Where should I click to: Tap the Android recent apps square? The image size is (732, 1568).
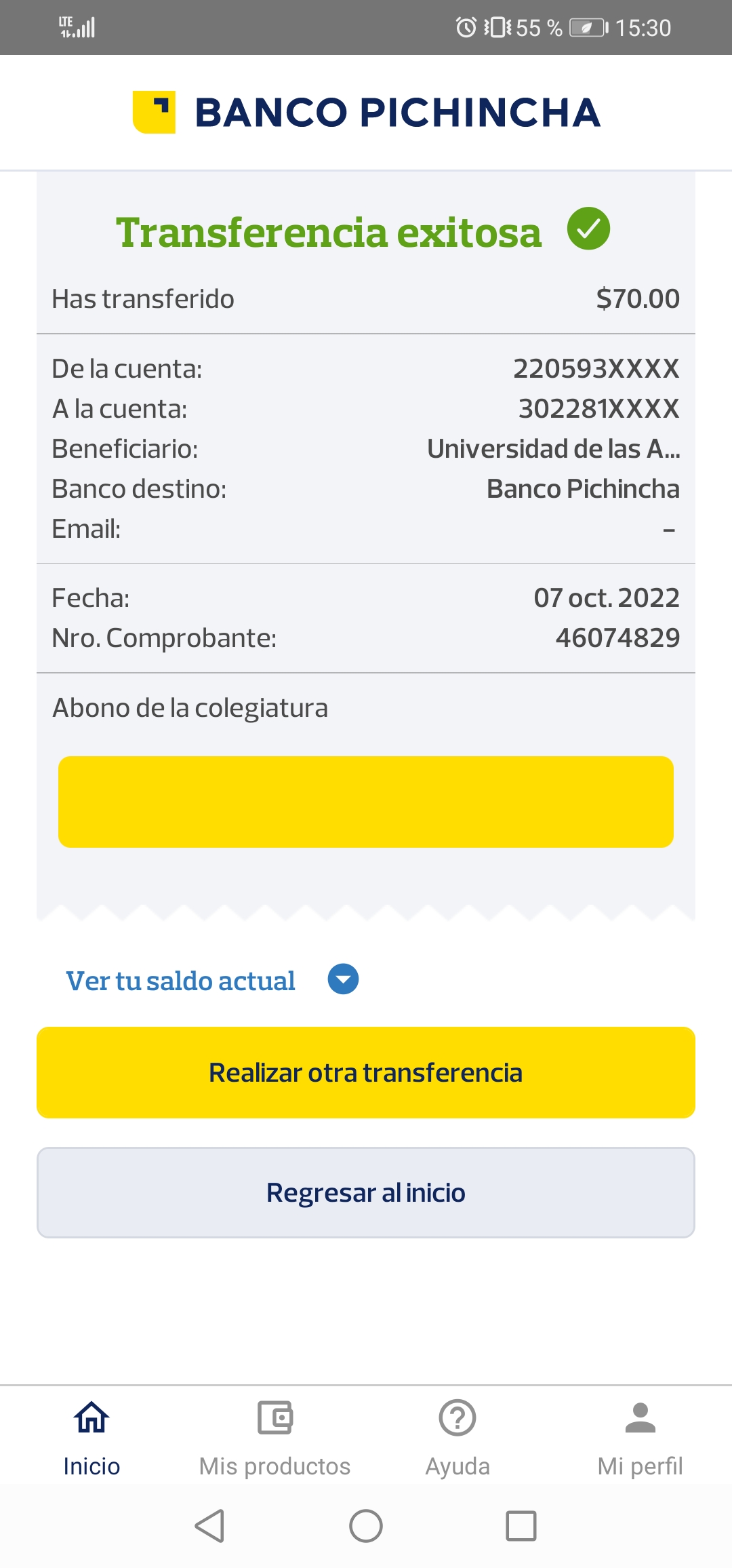pos(521,1526)
